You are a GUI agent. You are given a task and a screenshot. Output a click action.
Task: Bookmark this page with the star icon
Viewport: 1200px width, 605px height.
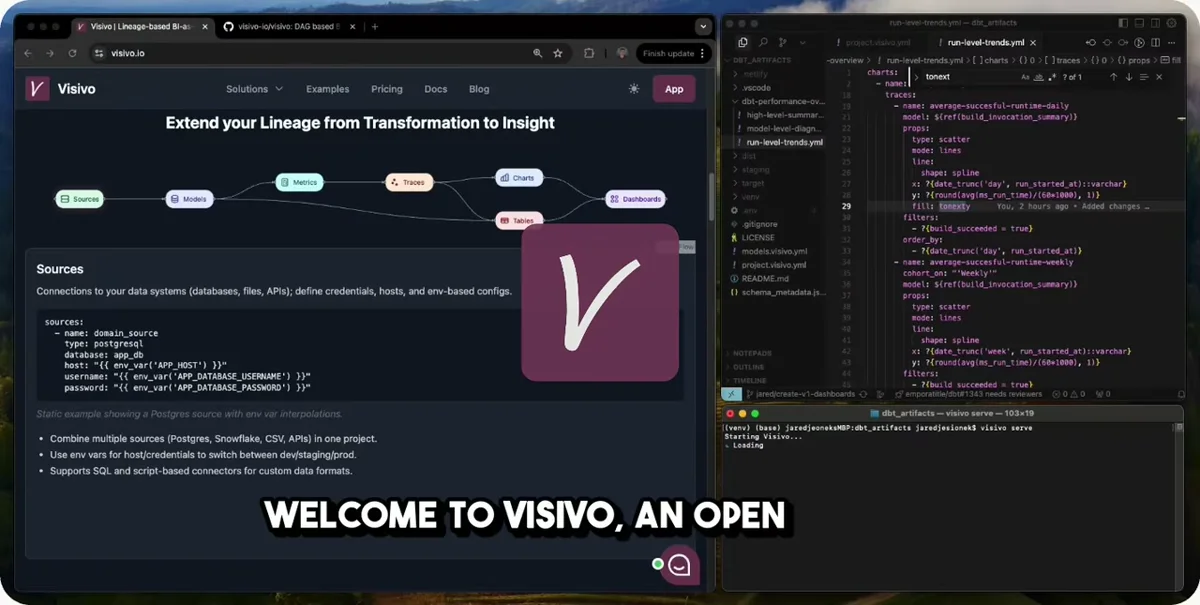pos(558,53)
